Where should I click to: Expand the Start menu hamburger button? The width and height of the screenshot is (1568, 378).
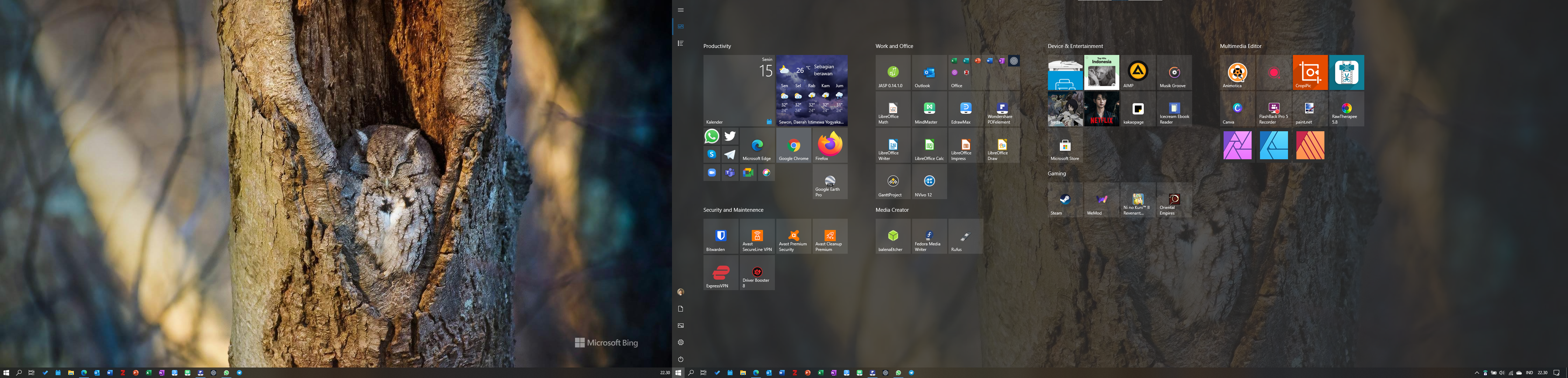point(680,10)
